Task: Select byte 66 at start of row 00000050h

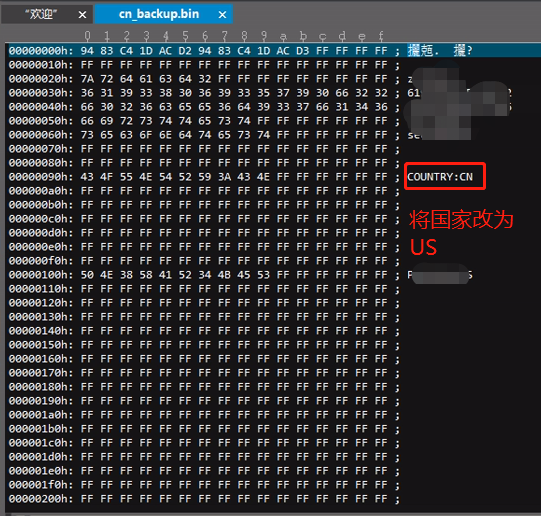Action: pos(87,121)
